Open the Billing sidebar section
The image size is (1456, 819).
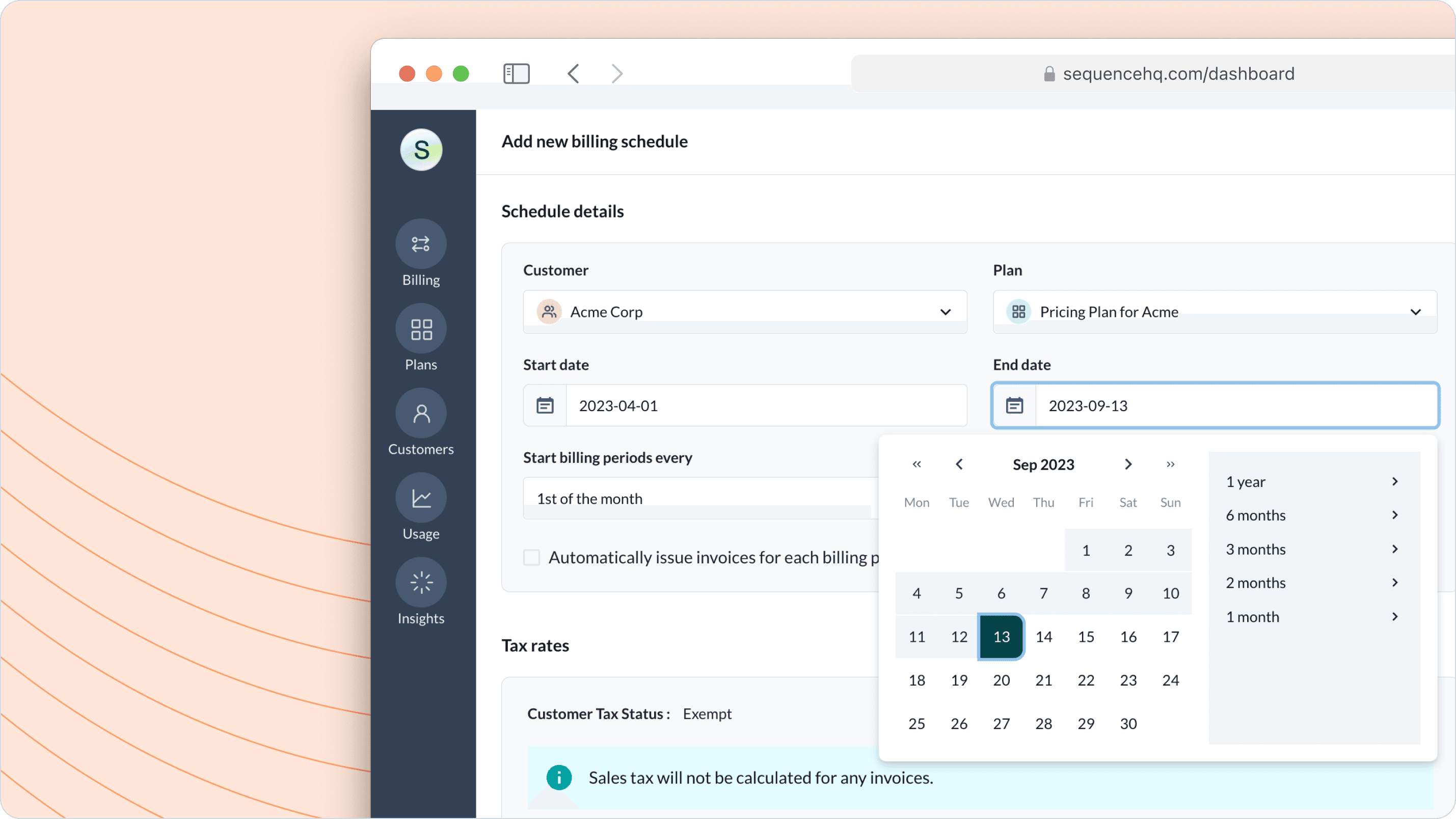pos(420,244)
